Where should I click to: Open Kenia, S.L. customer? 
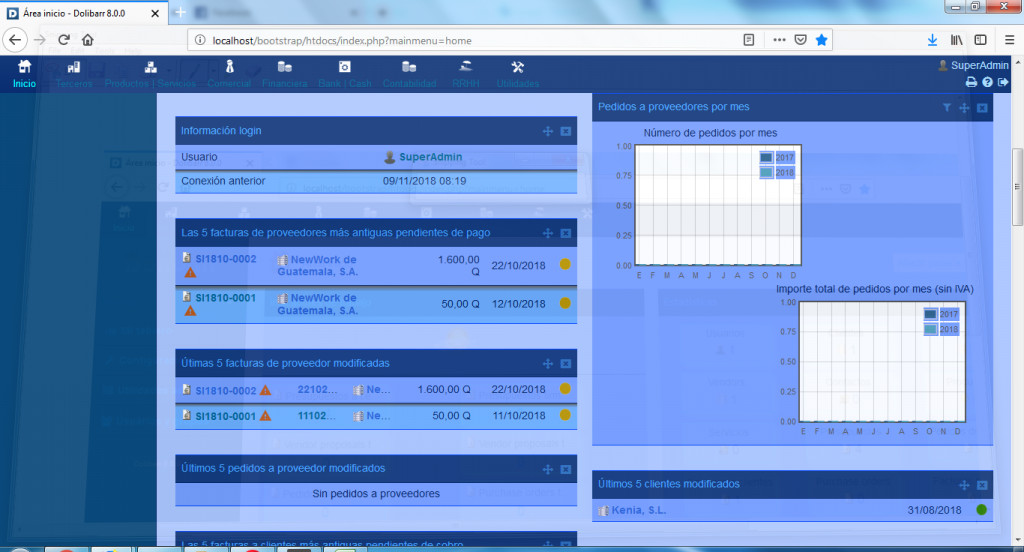pyautogui.click(x=639, y=510)
